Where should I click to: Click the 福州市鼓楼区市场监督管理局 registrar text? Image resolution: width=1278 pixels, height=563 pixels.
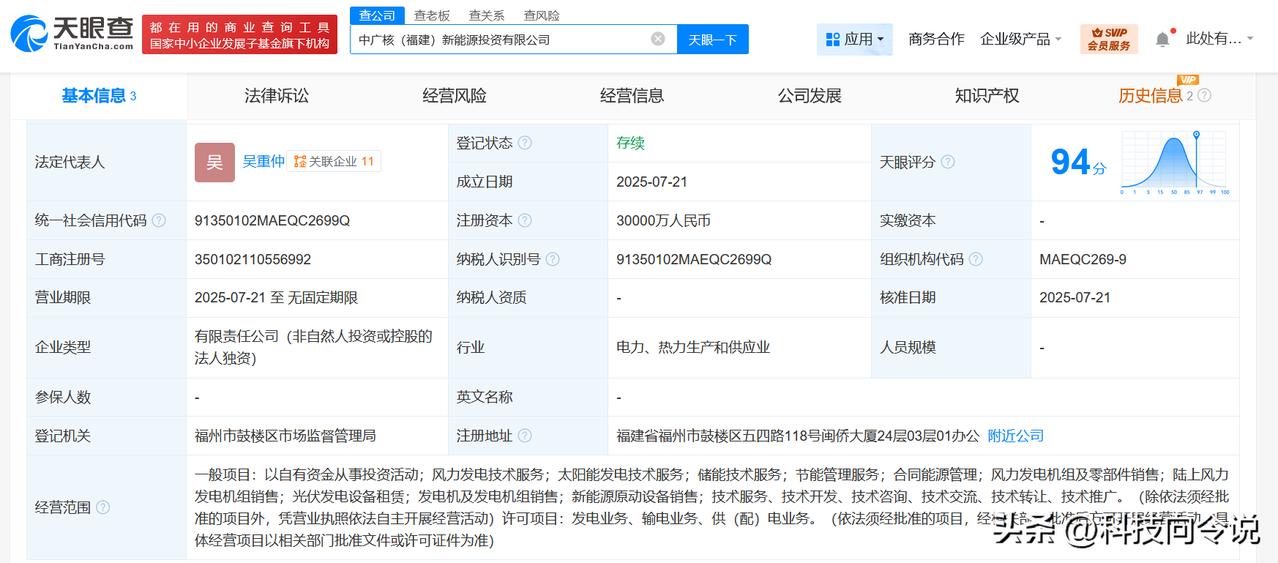[285, 436]
